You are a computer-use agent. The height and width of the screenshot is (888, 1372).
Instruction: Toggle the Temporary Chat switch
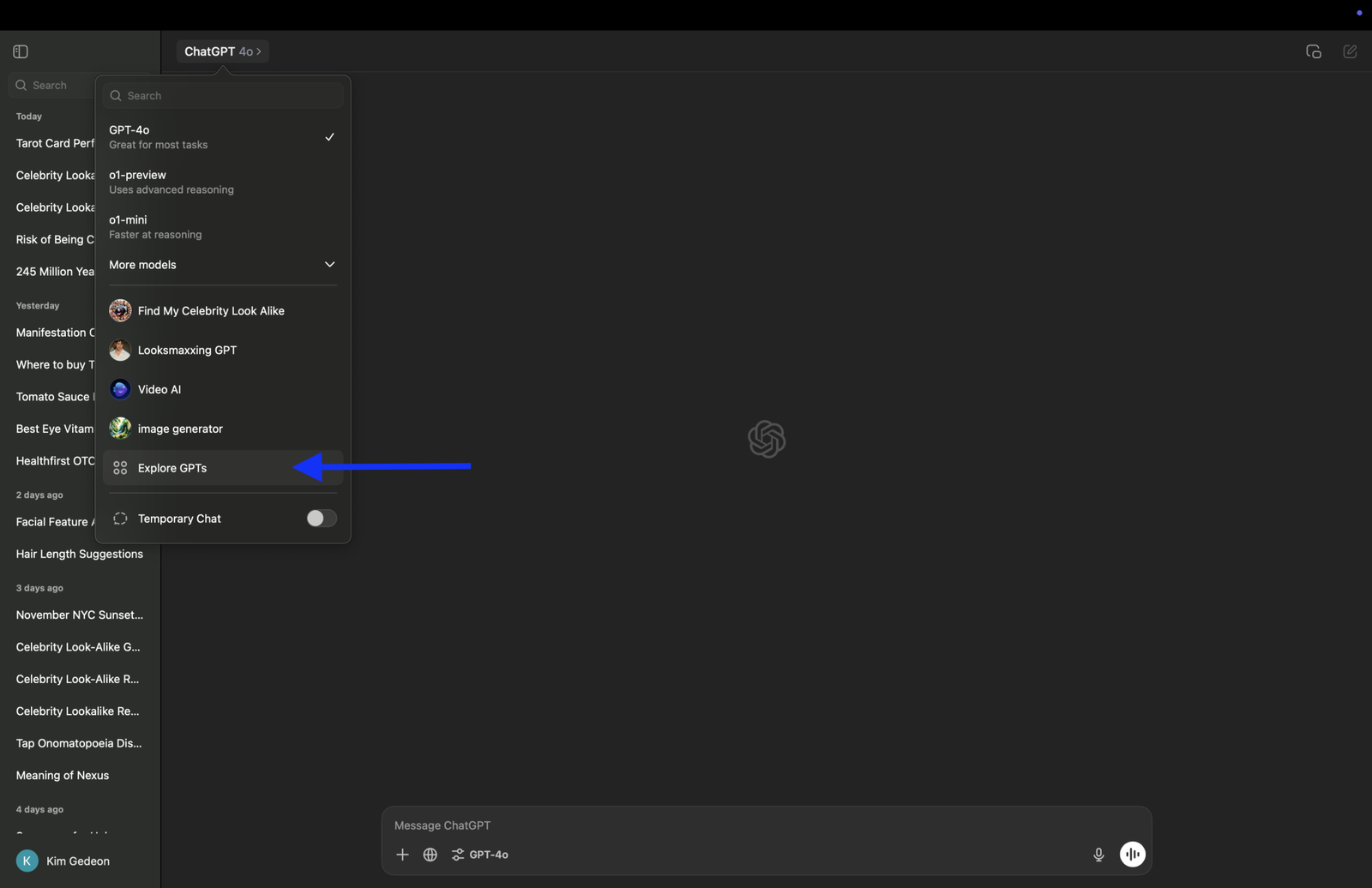322,519
